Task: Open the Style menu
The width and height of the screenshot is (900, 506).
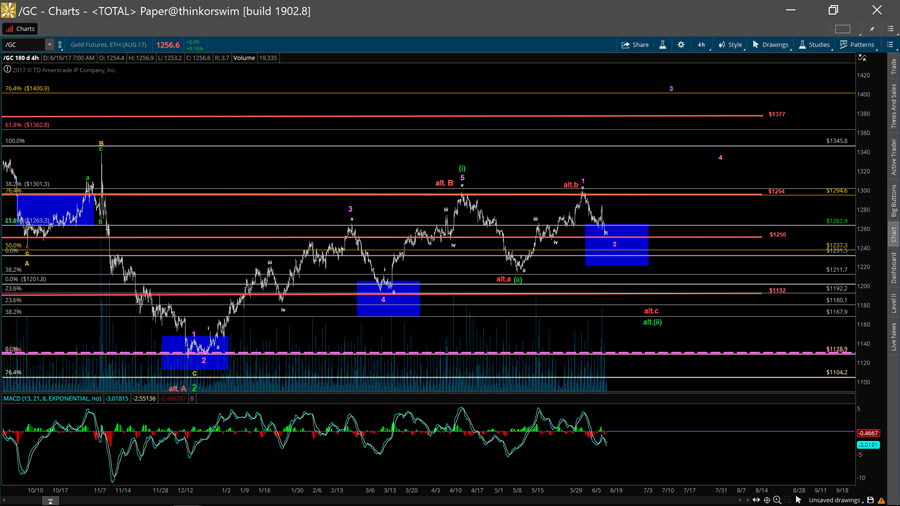Action: point(731,45)
